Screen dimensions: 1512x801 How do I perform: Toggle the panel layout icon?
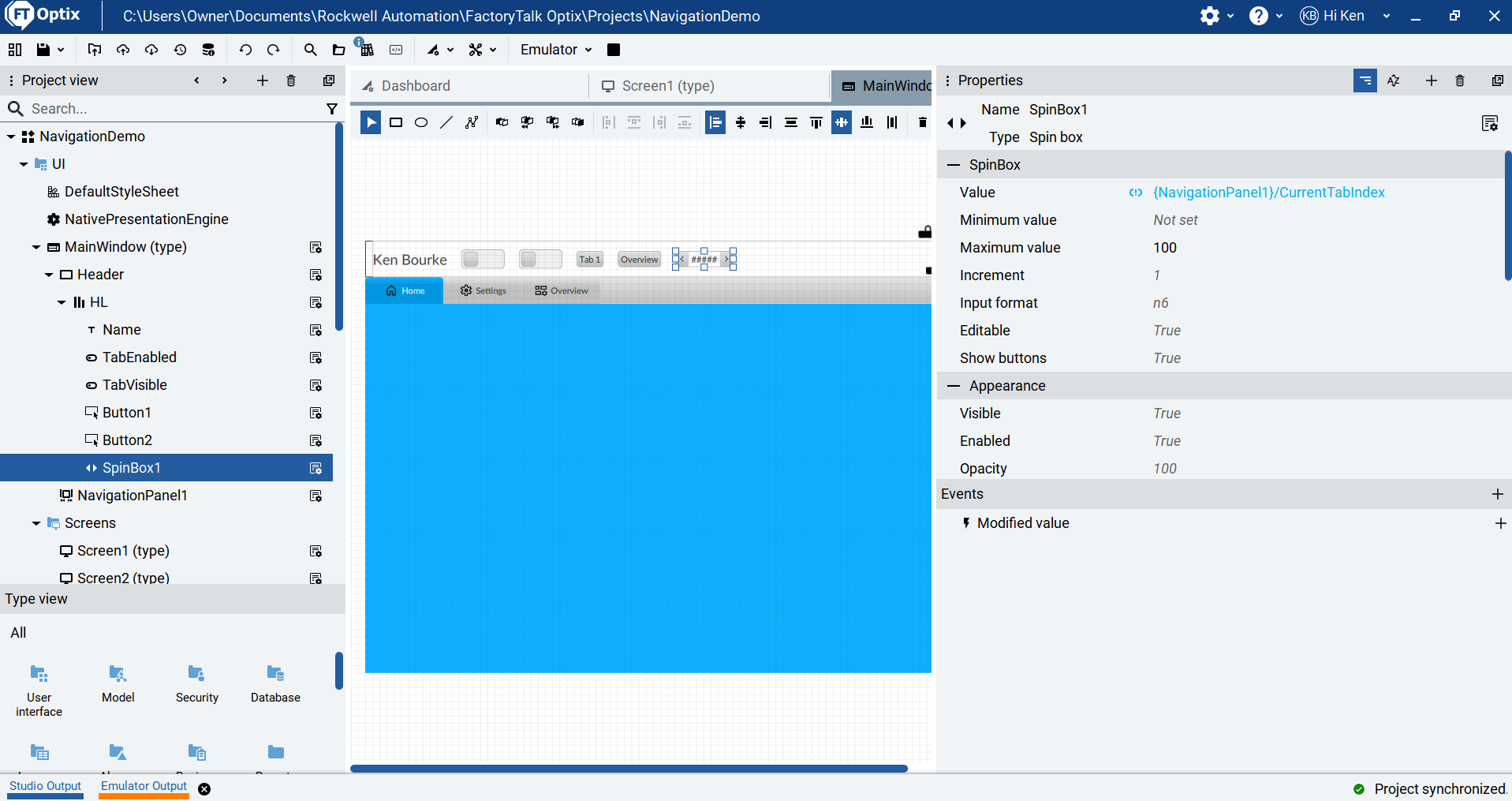click(15, 50)
